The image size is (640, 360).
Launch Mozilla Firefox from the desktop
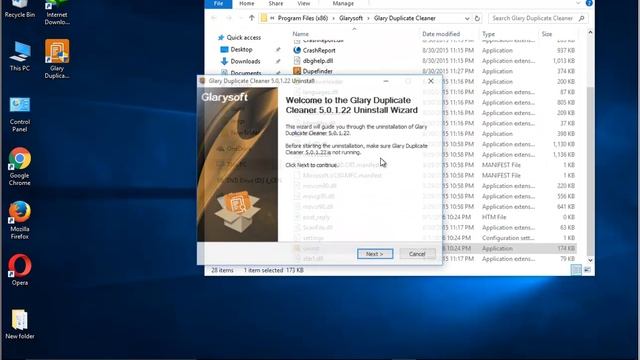(20, 220)
